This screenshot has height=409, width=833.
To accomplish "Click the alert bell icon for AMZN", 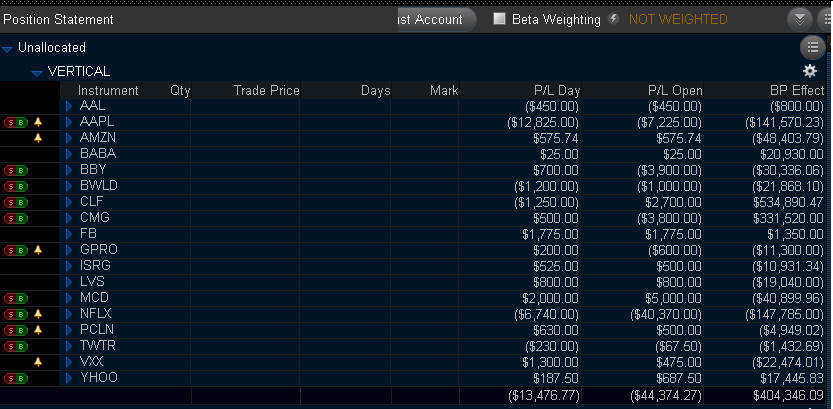I will [38, 137].
